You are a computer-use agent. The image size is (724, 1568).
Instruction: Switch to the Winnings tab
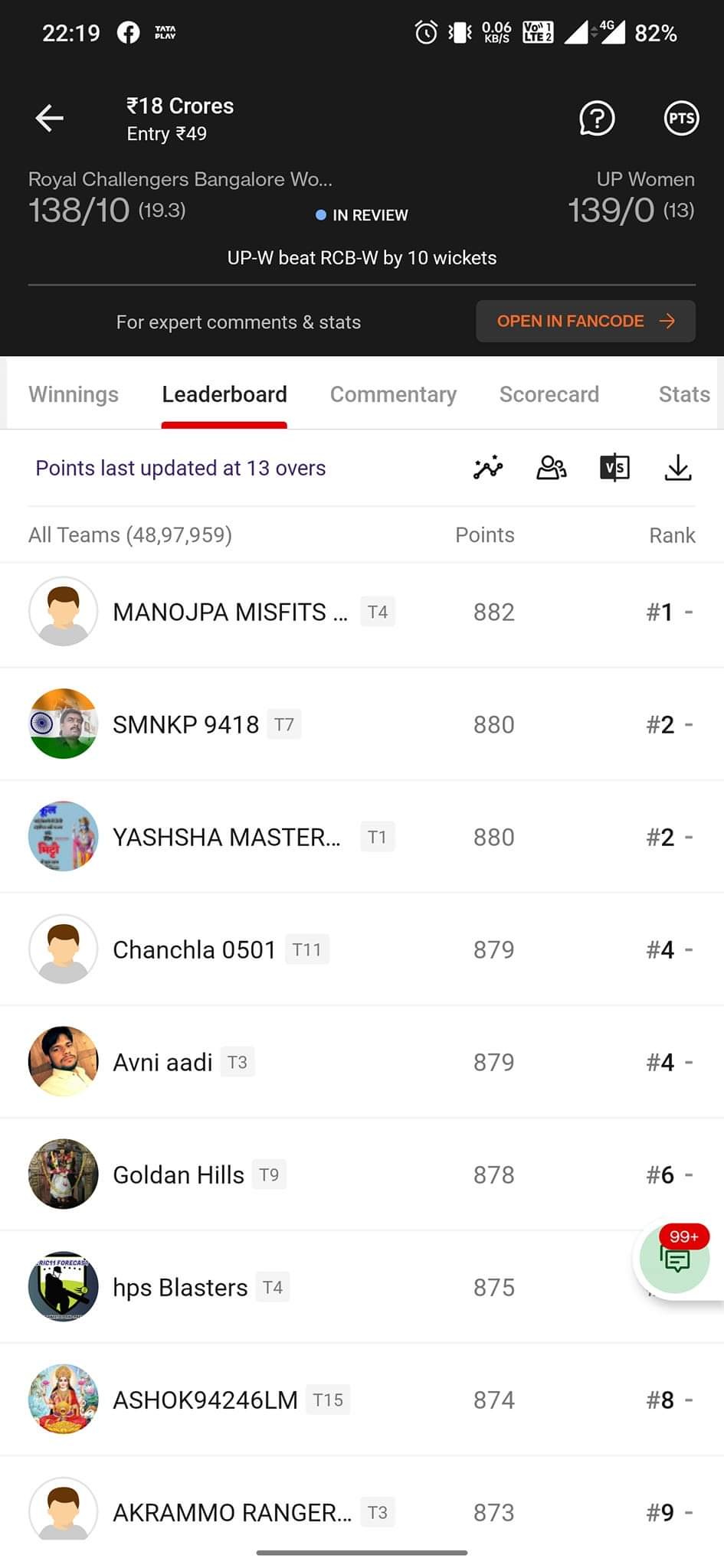coord(74,394)
